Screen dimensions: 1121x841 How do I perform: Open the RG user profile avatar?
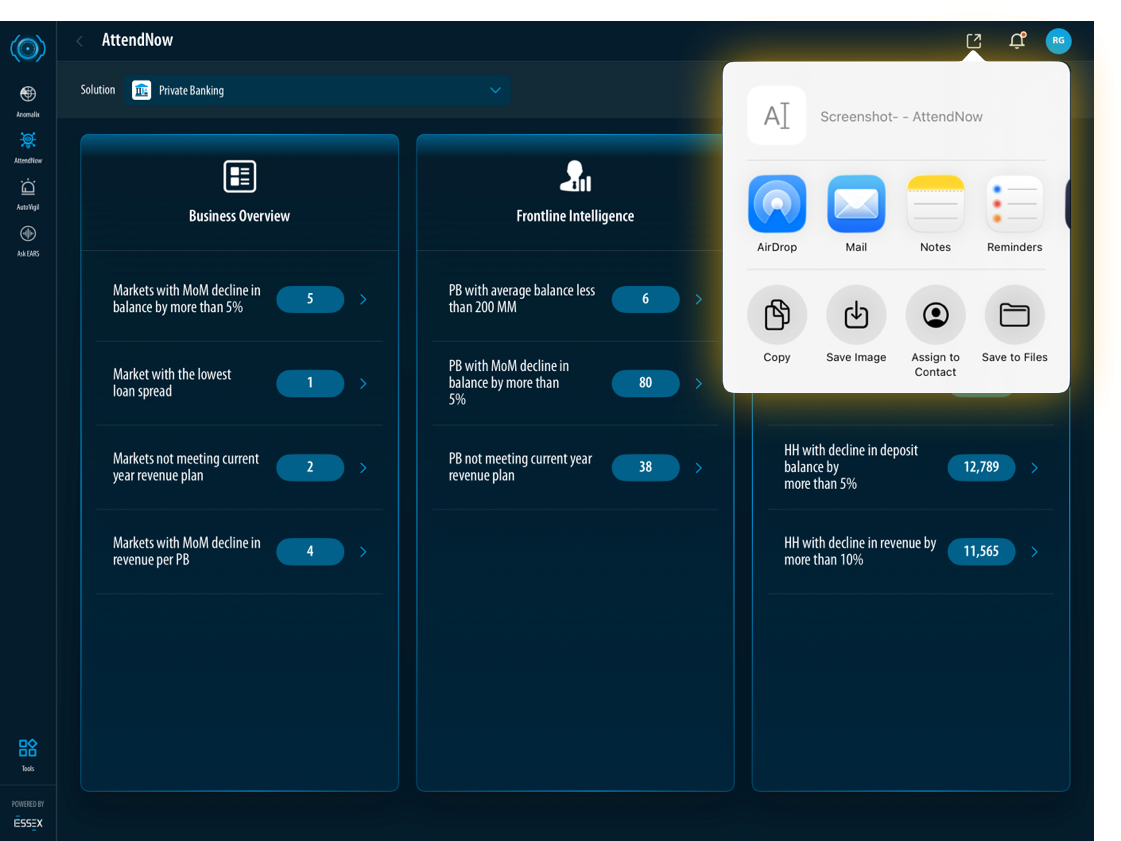pos(1058,41)
